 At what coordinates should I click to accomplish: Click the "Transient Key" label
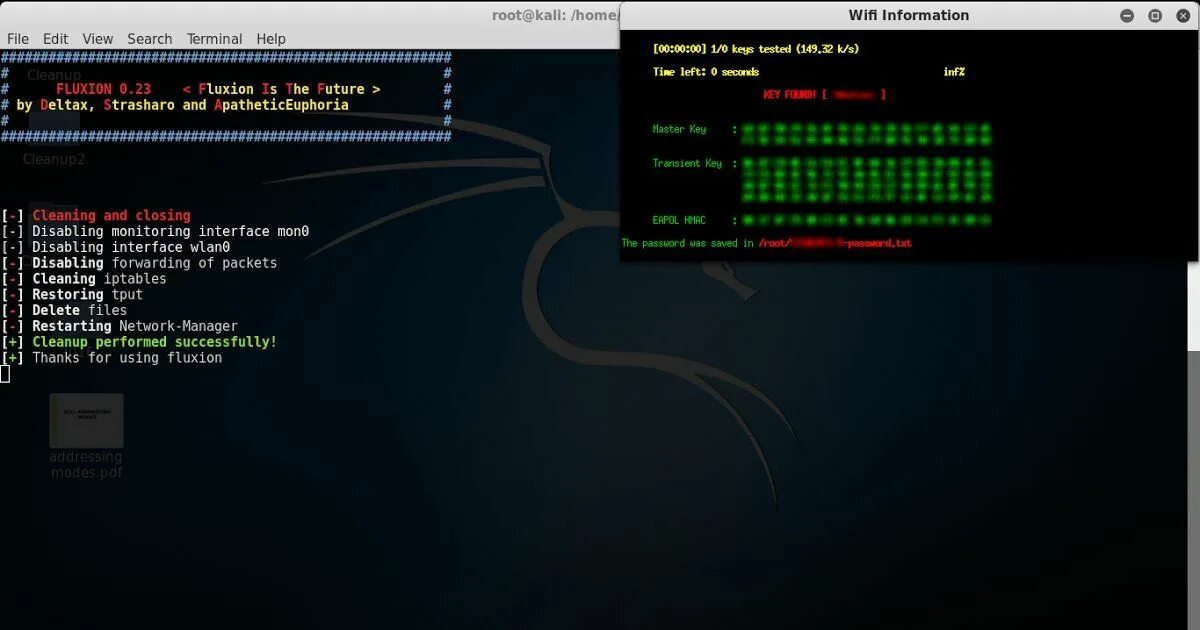pyautogui.click(x=687, y=163)
